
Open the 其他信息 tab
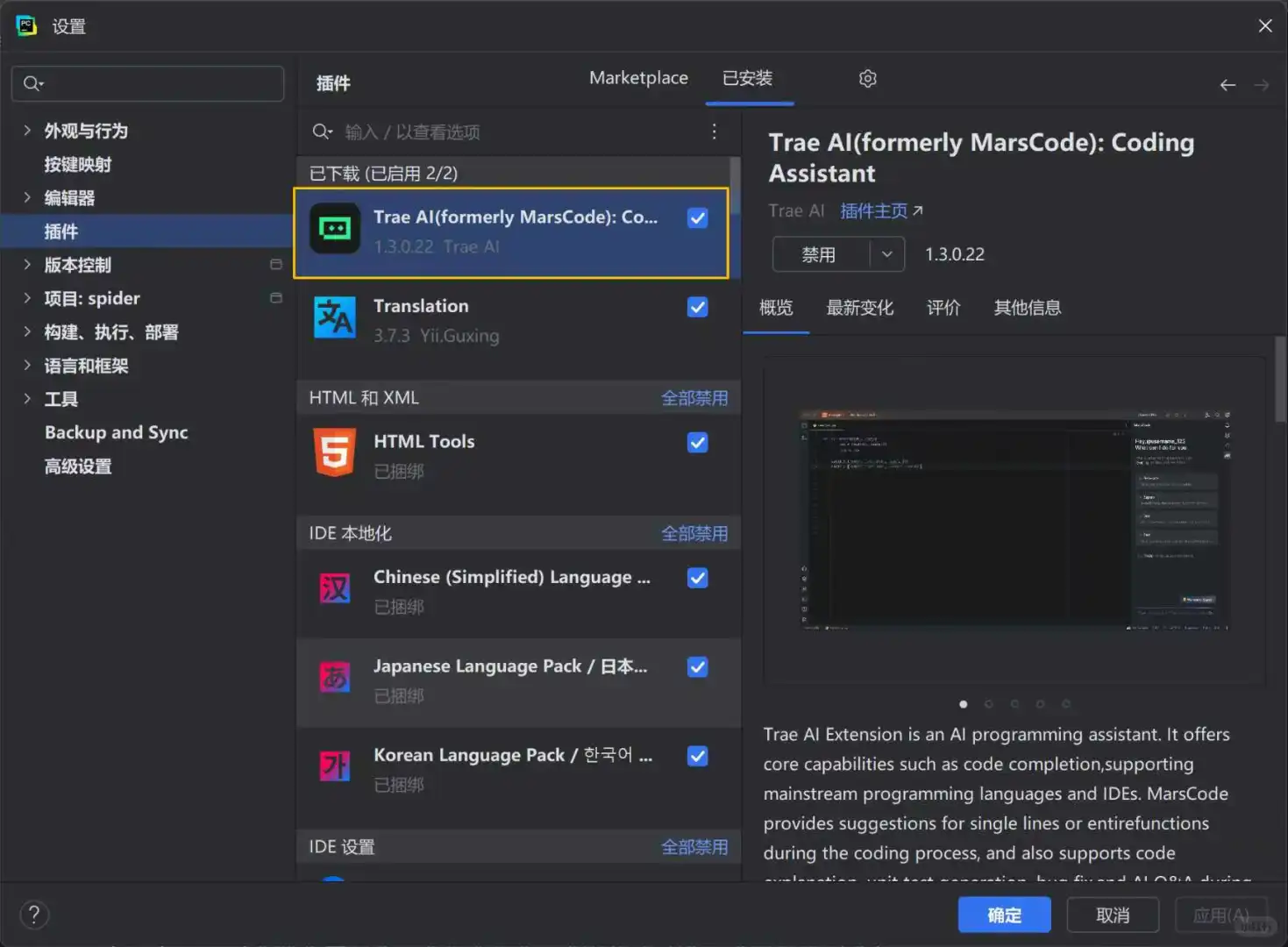coord(1028,308)
